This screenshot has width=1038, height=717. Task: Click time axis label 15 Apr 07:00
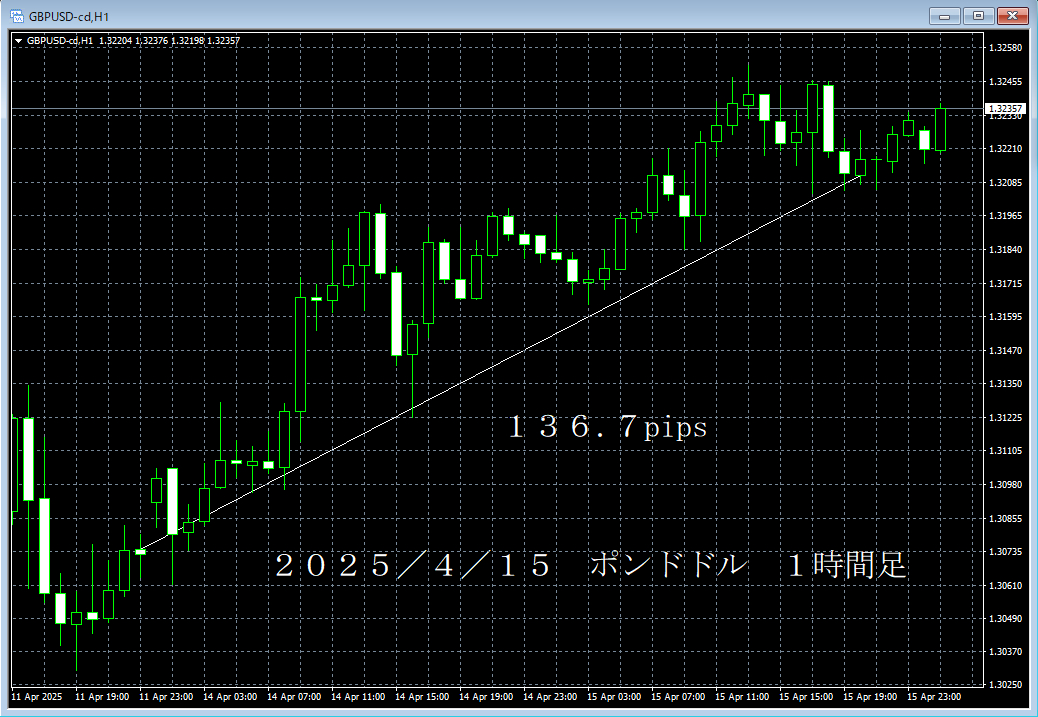tap(679, 696)
